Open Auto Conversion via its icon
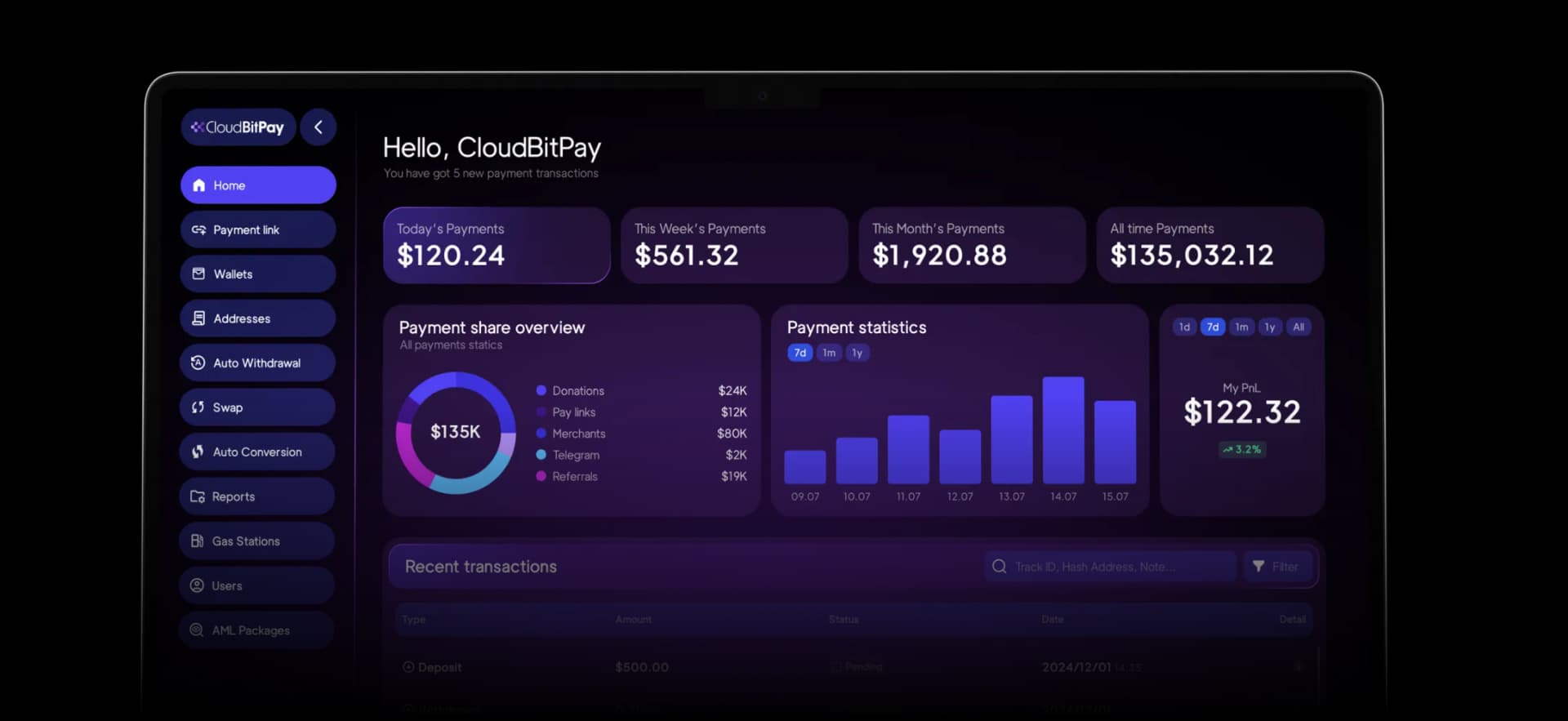The height and width of the screenshot is (721, 1568). pyautogui.click(x=198, y=452)
